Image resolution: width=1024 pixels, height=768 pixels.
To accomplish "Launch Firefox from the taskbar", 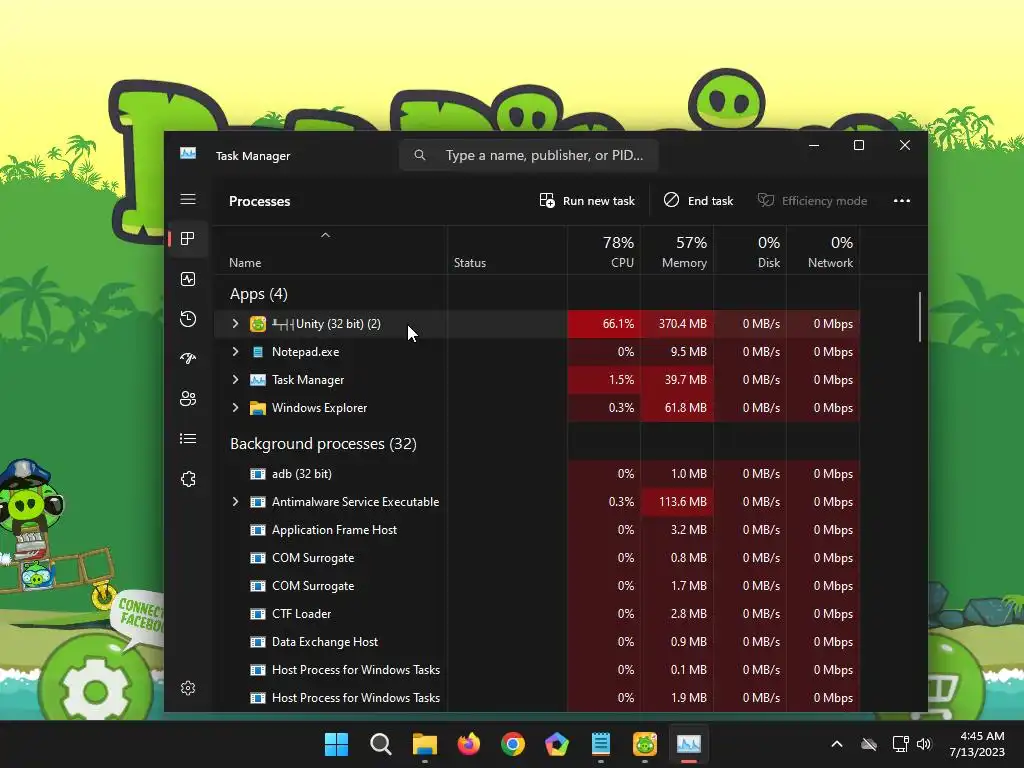I will [x=468, y=744].
